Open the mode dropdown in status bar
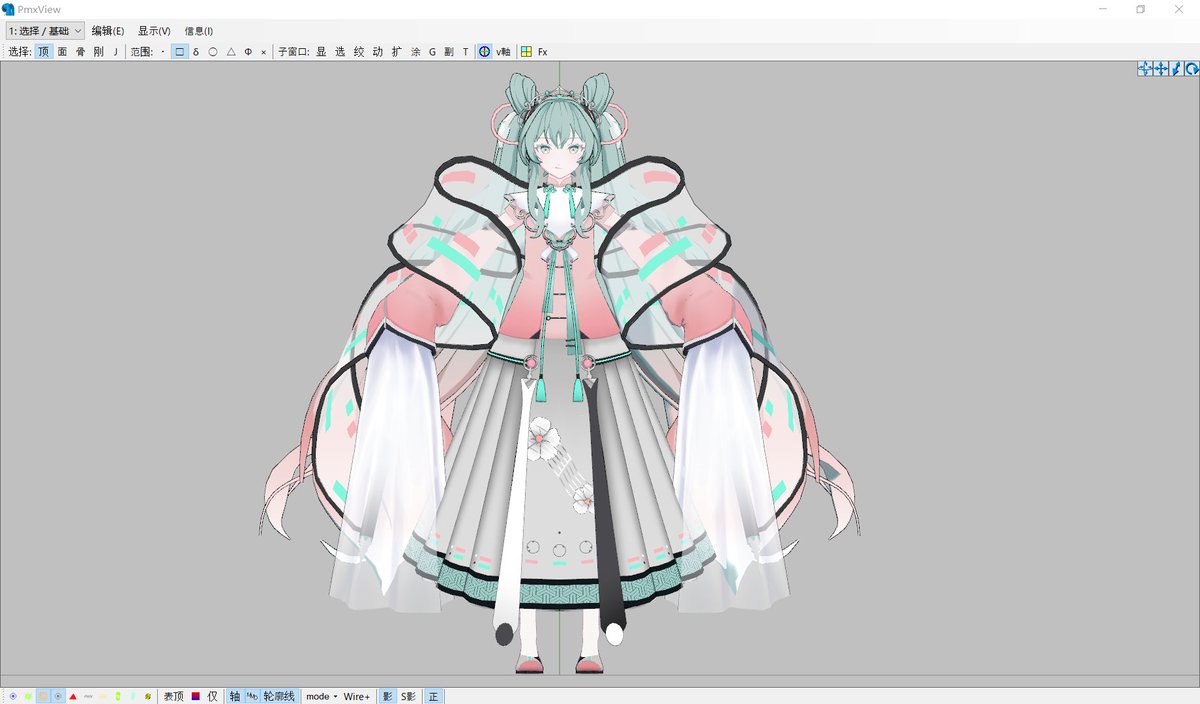This screenshot has width=1200, height=704. [x=322, y=696]
